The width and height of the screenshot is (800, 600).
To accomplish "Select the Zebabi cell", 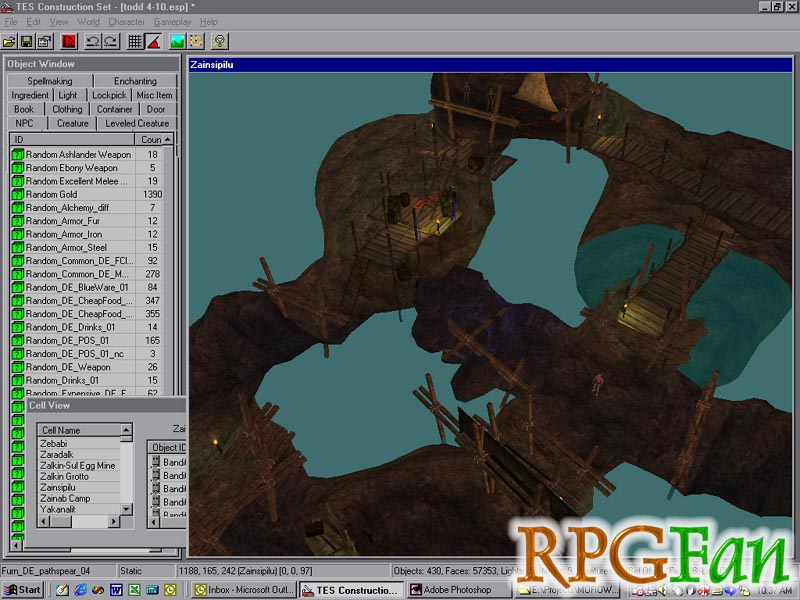I will [54, 443].
